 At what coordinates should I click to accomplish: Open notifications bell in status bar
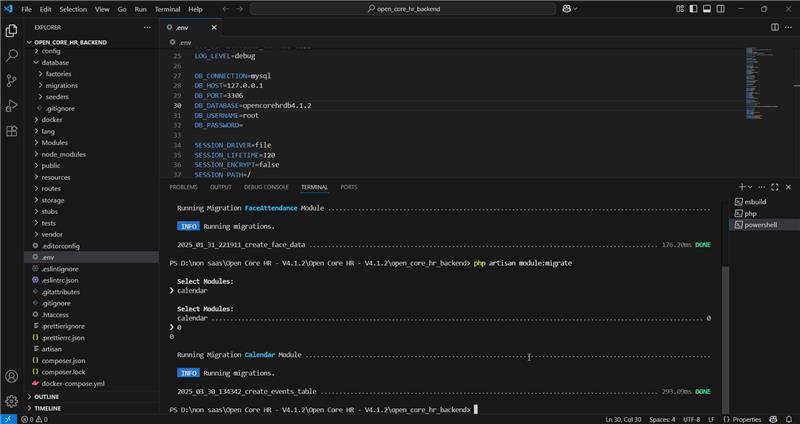(x=789, y=419)
